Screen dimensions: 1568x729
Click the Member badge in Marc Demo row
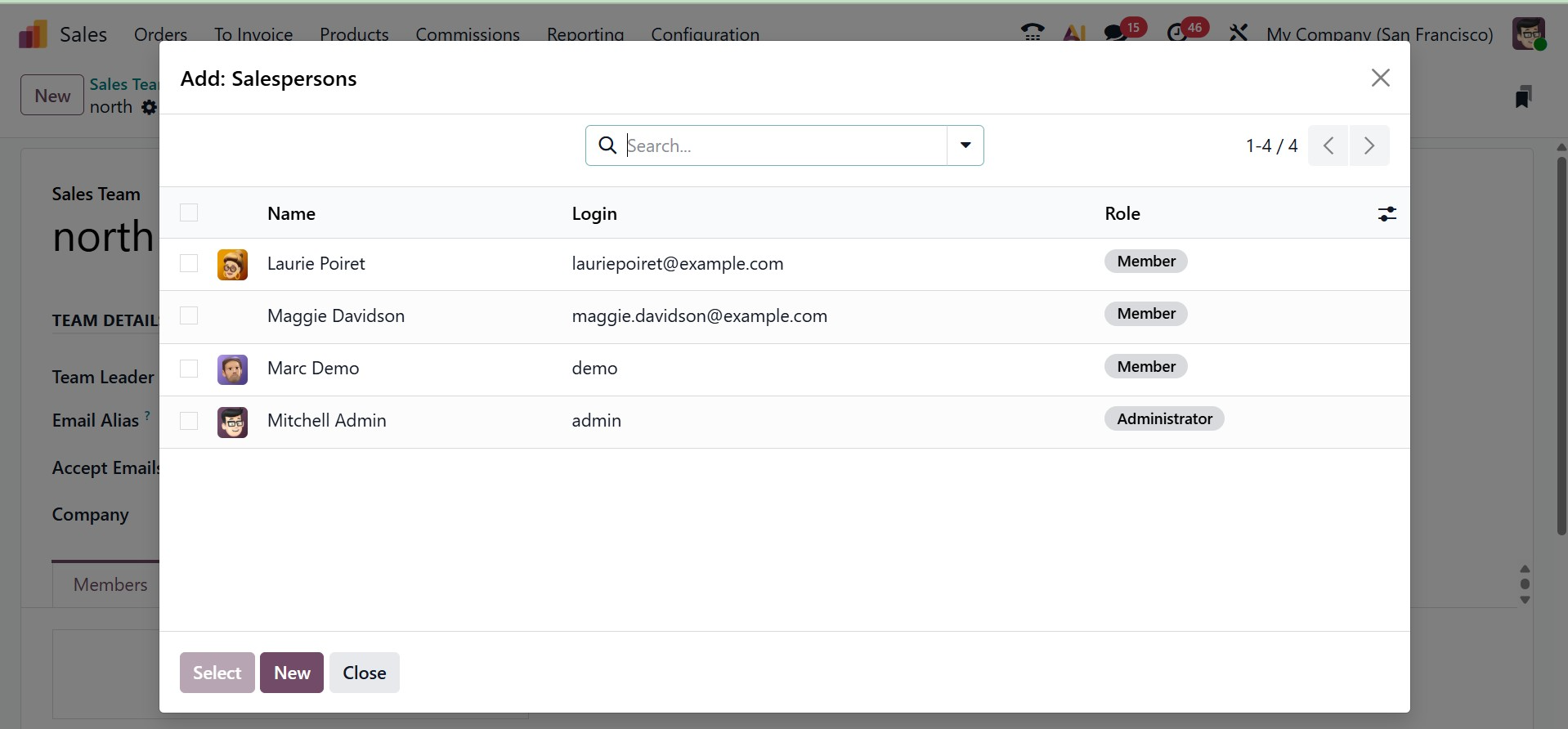1146,366
